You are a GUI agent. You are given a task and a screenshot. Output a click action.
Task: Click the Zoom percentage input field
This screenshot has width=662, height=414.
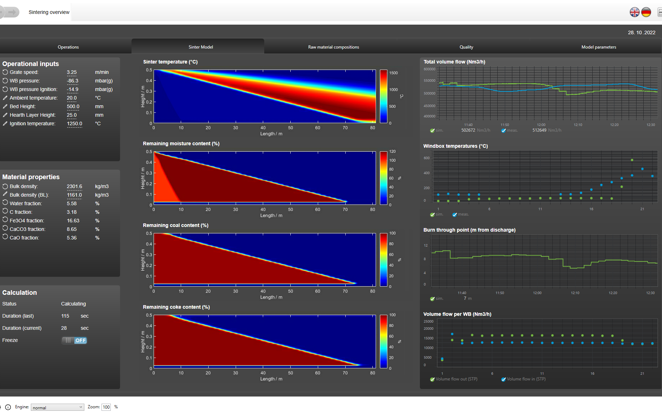pyautogui.click(x=106, y=407)
